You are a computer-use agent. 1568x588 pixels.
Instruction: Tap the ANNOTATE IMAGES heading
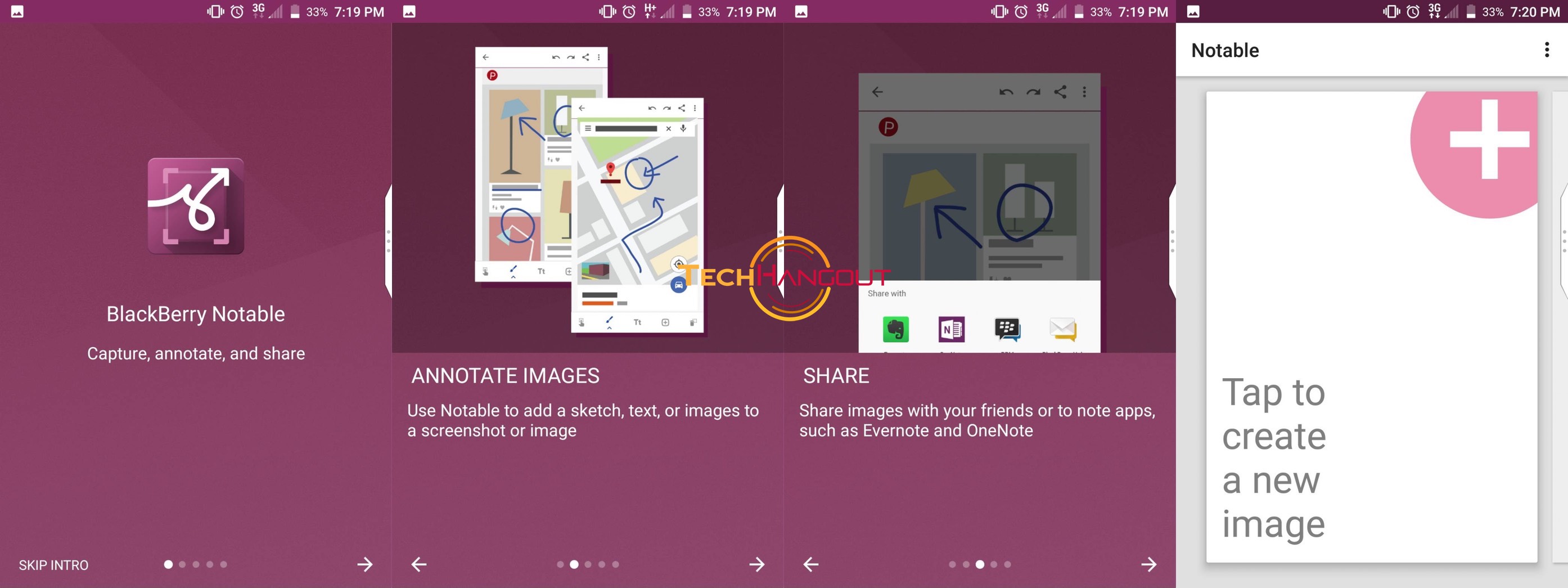(x=505, y=375)
